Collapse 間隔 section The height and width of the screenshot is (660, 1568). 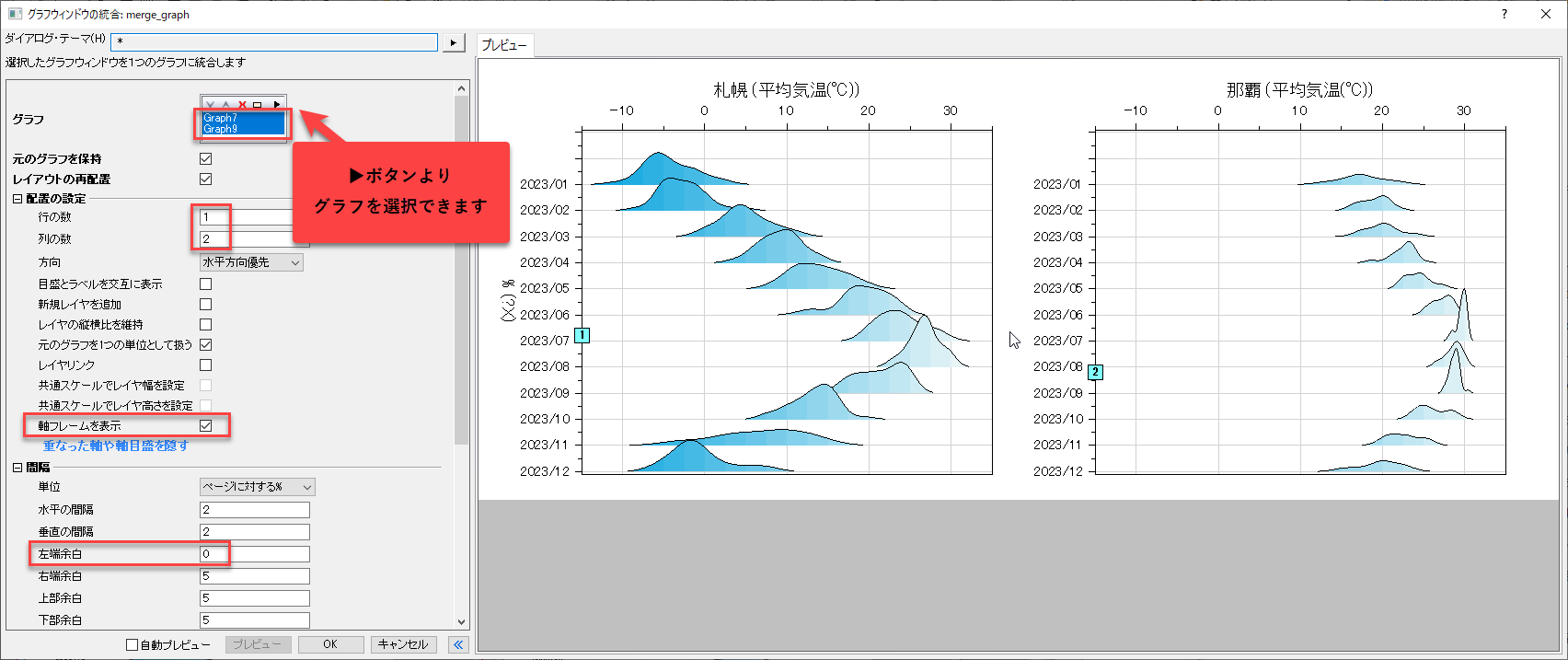[x=17, y=468]
